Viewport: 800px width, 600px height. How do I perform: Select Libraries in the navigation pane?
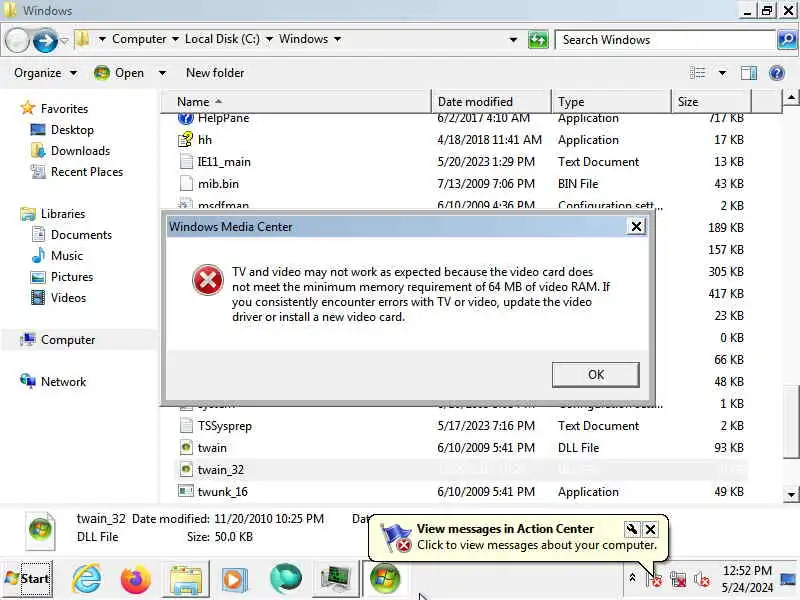point(63,214)
